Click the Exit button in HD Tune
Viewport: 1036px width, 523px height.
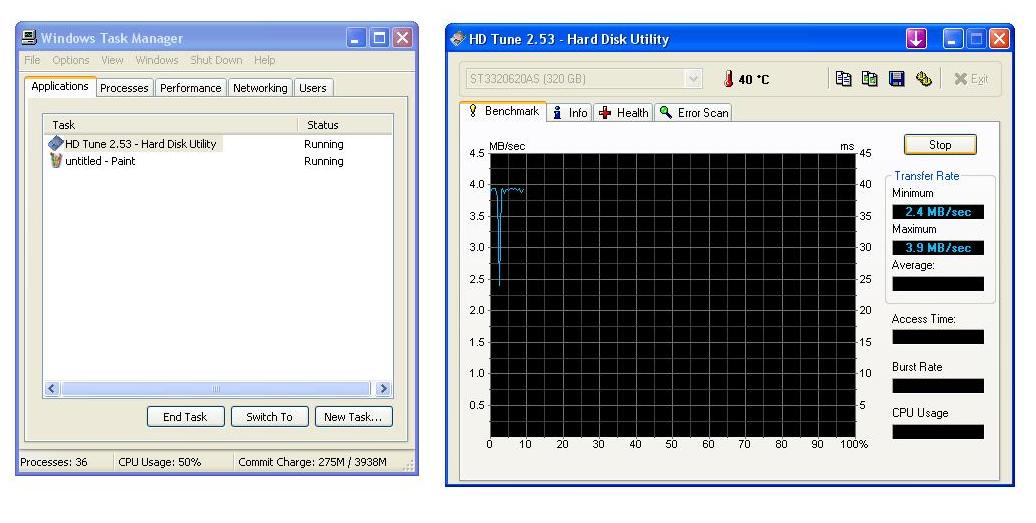(971, 79)
